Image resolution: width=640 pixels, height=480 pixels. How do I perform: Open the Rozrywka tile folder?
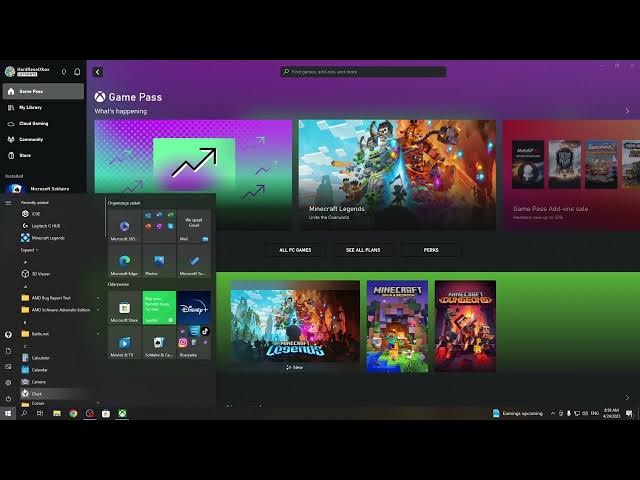[194, 342]
